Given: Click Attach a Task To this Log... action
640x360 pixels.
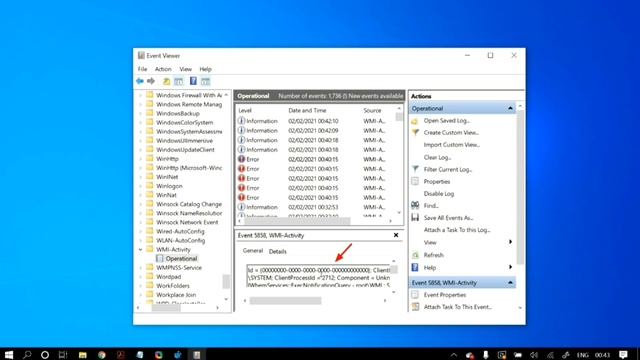Looking at the screenshot, I should 457,230.
